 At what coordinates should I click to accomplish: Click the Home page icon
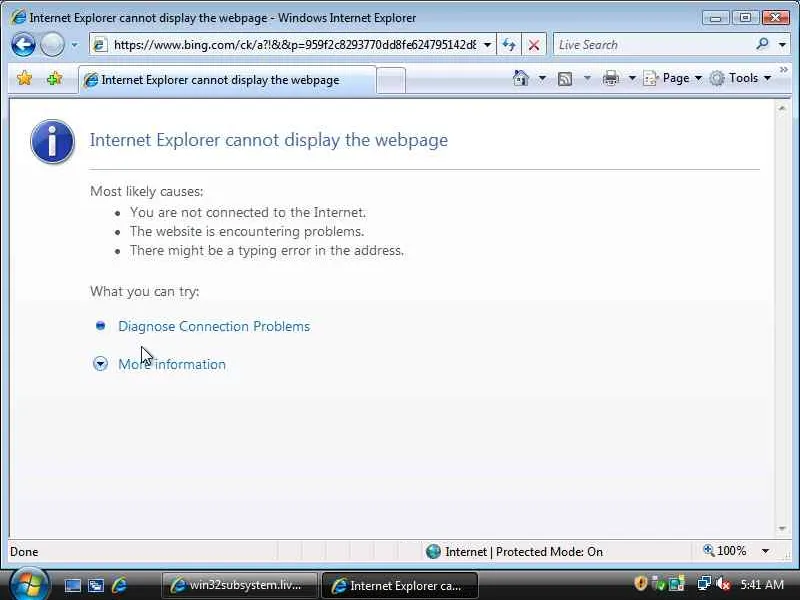[x=521, y=78]
